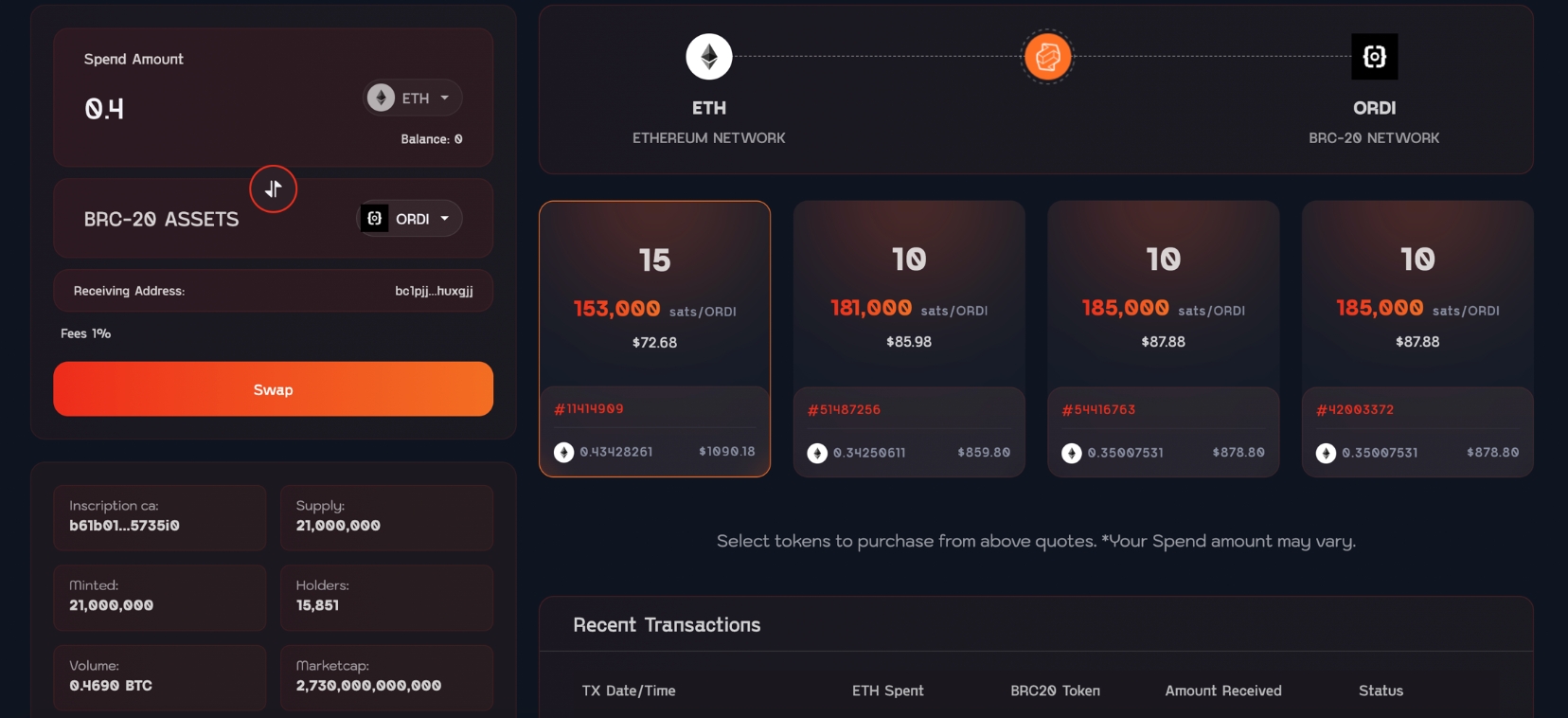1568x718 pixels.
Task: Click the TX Date/Time column header
Action: point(629,691)
